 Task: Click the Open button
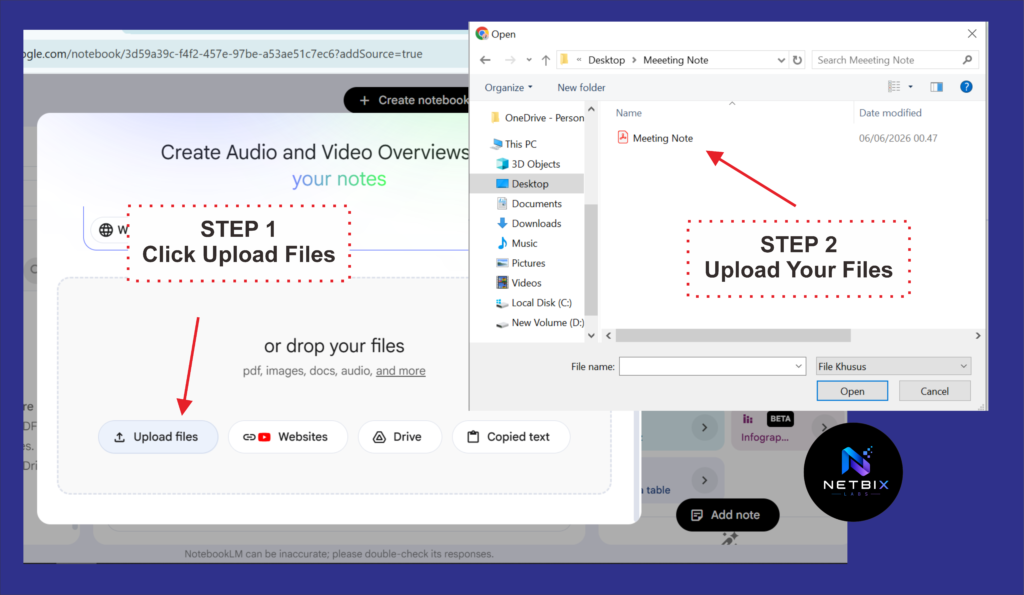852,391
